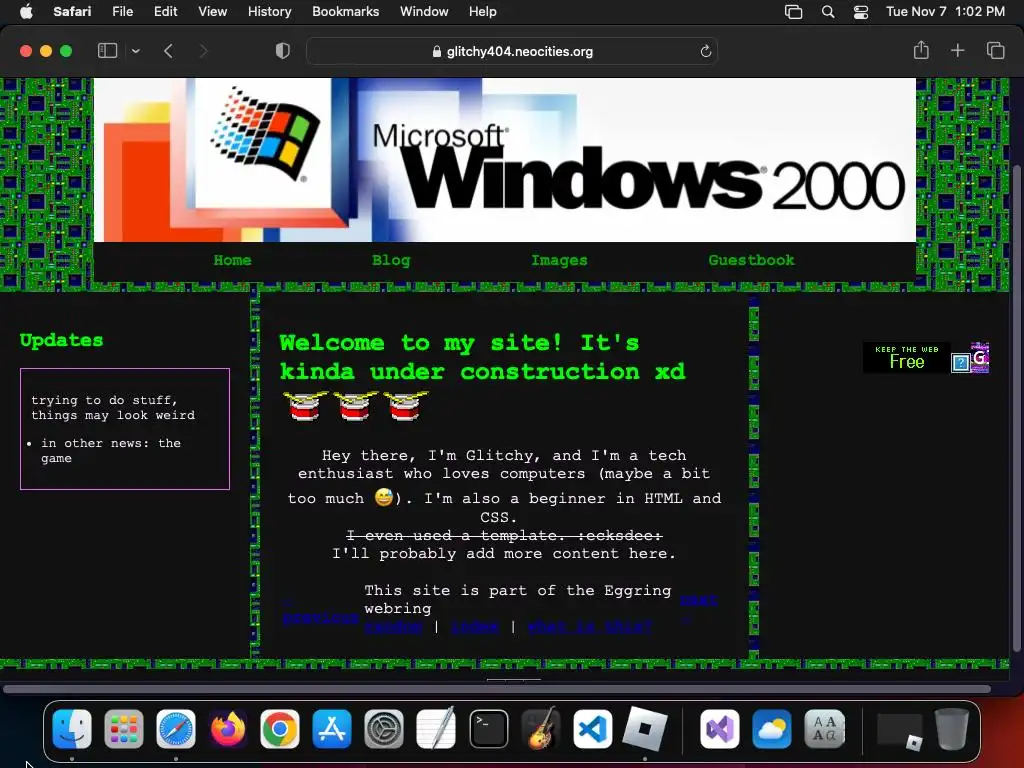1024x768 pixels.
Task: Restore the minimized window in the Dock
Action: tap(899, 731)
